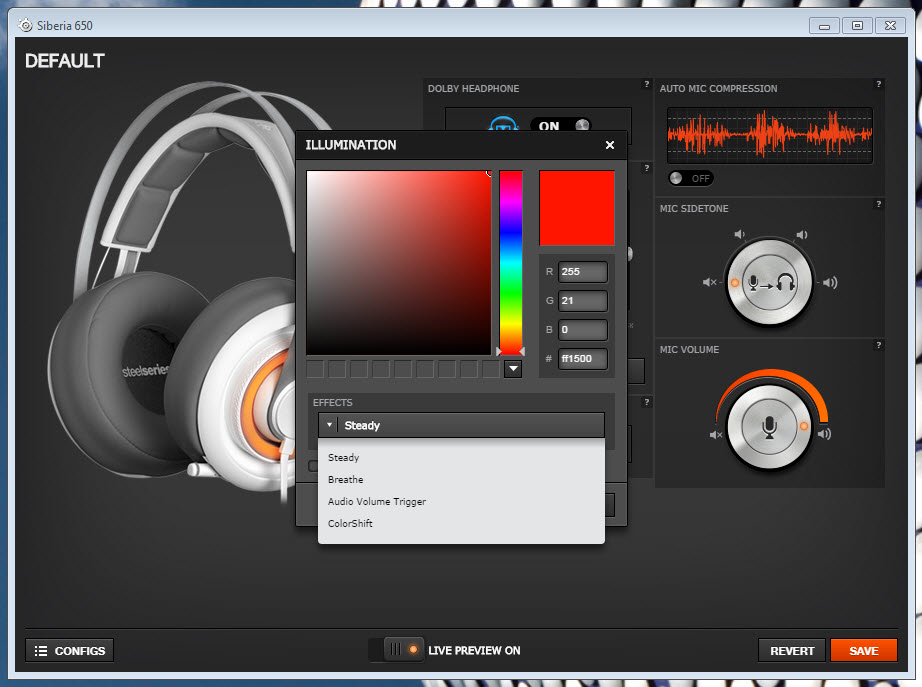The width and height of the screenshot is (922, 687).
Task: Click the Dolby Headphone headset icon
Action: [x=503, y=124]
